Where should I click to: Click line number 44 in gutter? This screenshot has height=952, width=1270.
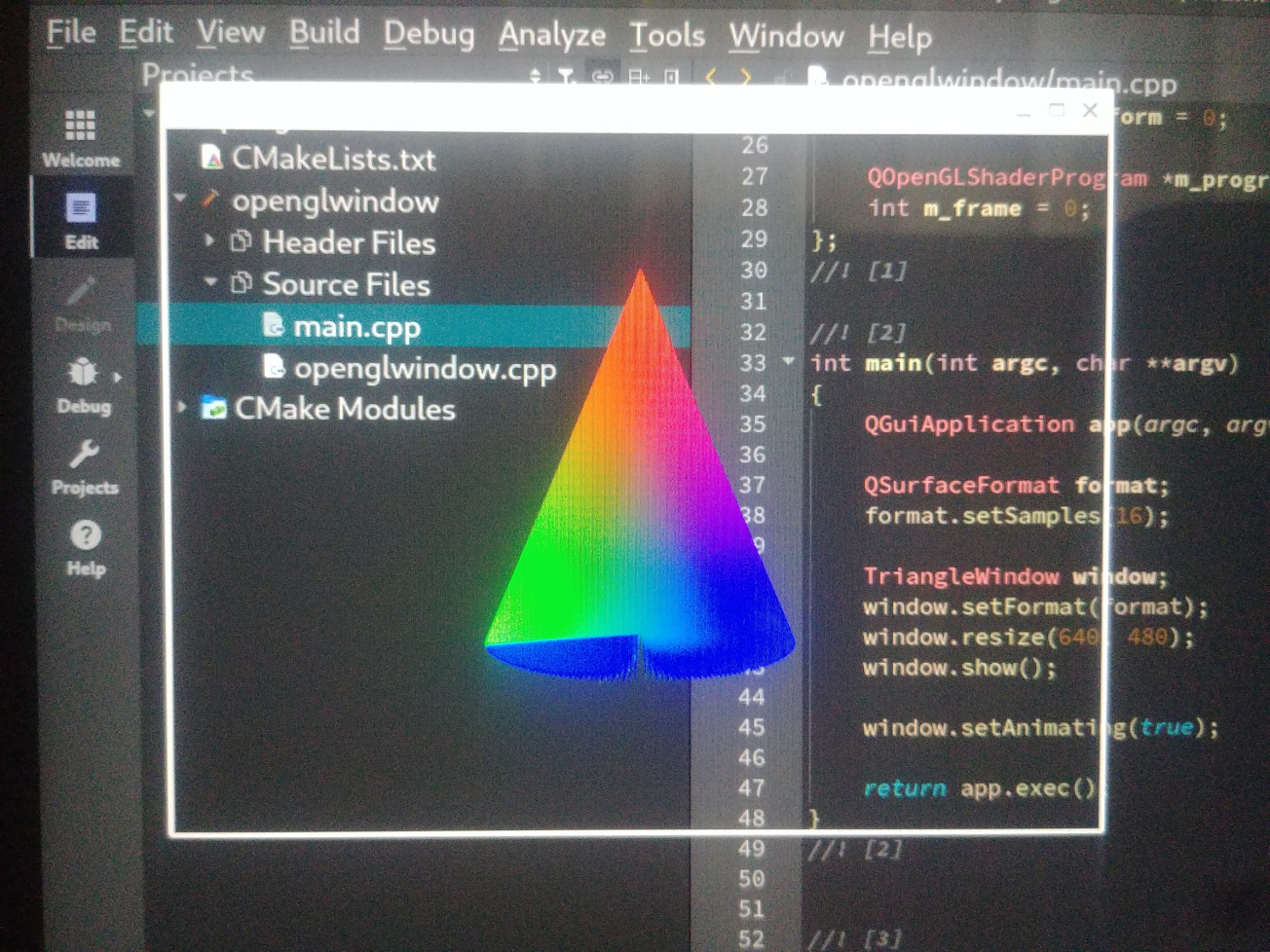(x=752, y=697)
